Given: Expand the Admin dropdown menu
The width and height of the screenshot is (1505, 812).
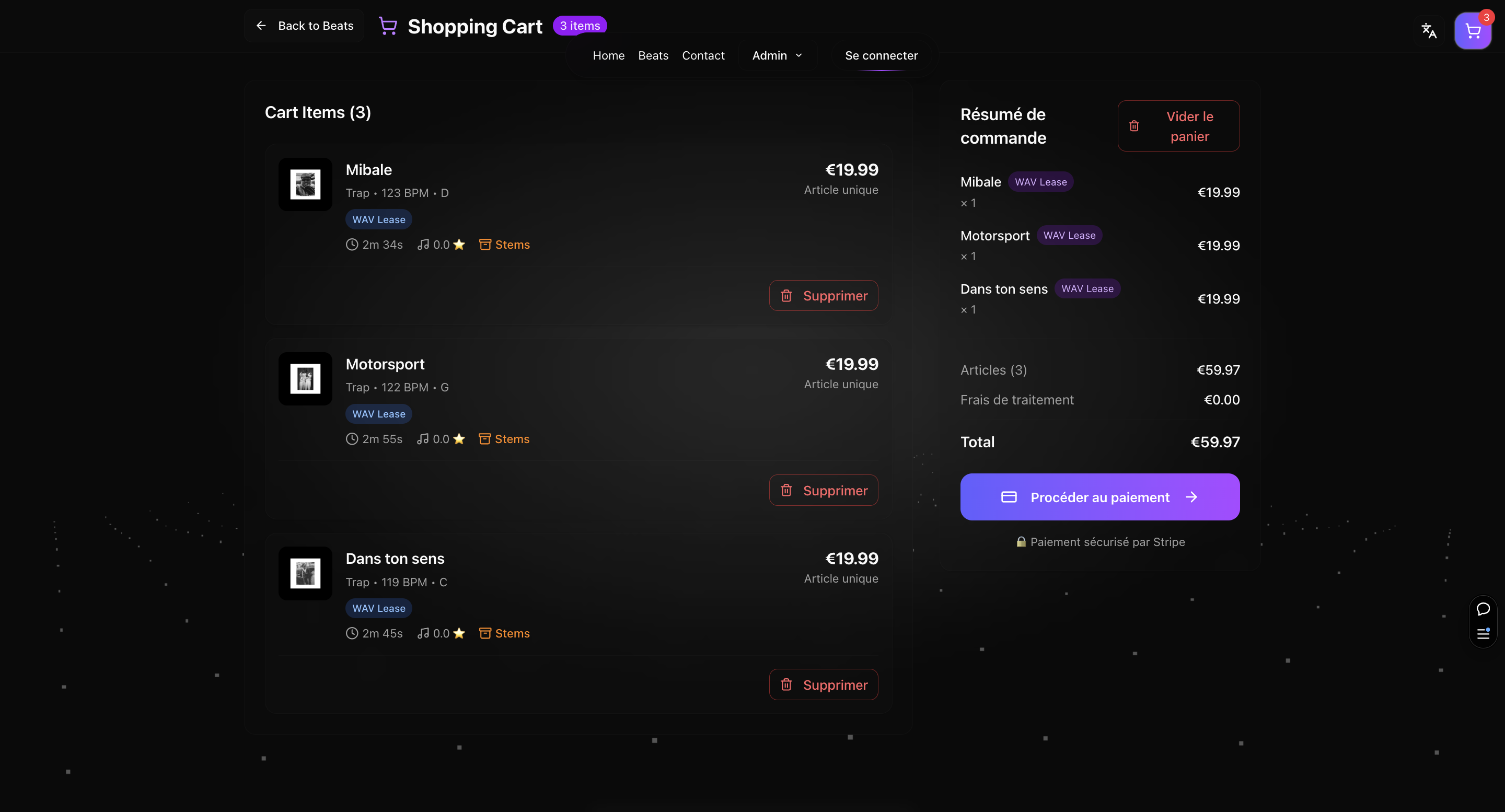Looking at the screenshot, I should (x=777, y=55).
